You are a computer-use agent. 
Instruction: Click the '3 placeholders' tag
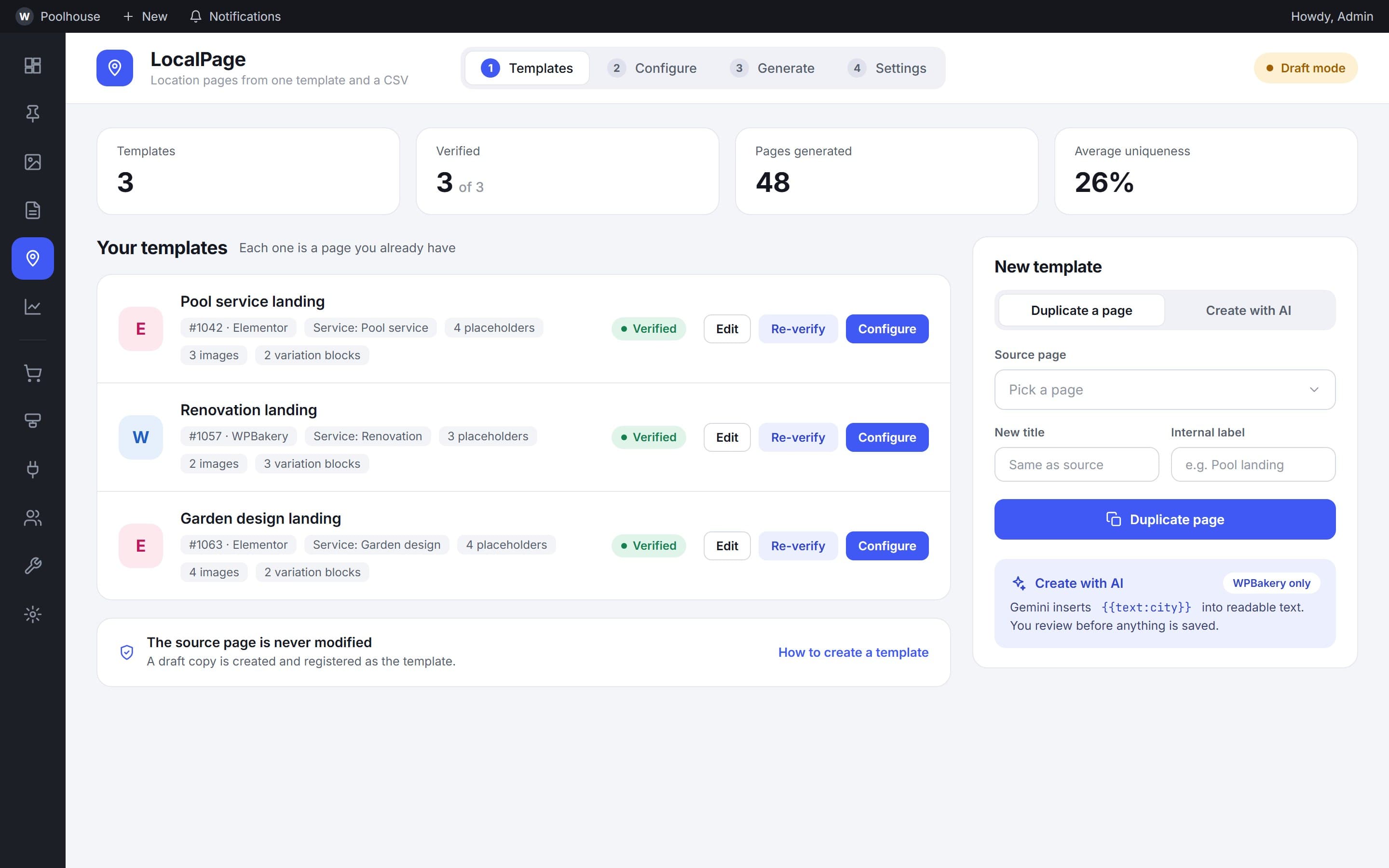pos(488,436)
